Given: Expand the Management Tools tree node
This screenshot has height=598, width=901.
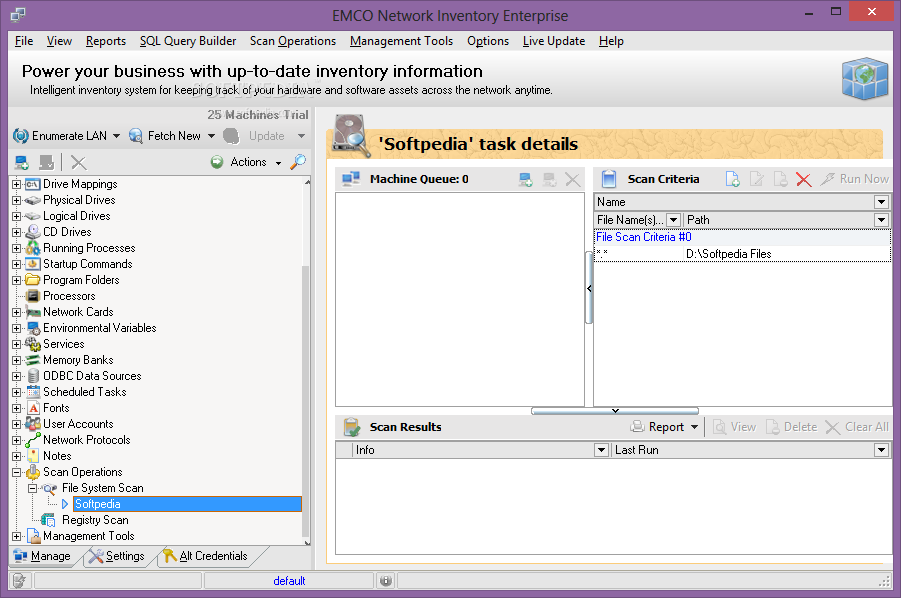Looking at the screenshot, I should [x=16, y=537].
